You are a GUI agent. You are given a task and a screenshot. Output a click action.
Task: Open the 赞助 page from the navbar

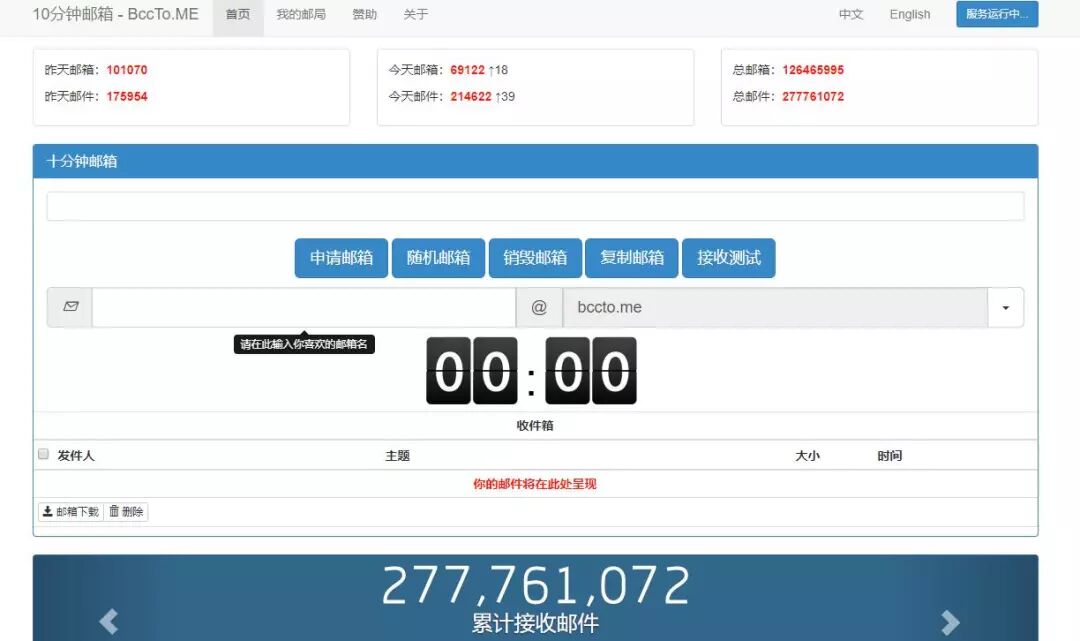[364, 14]
